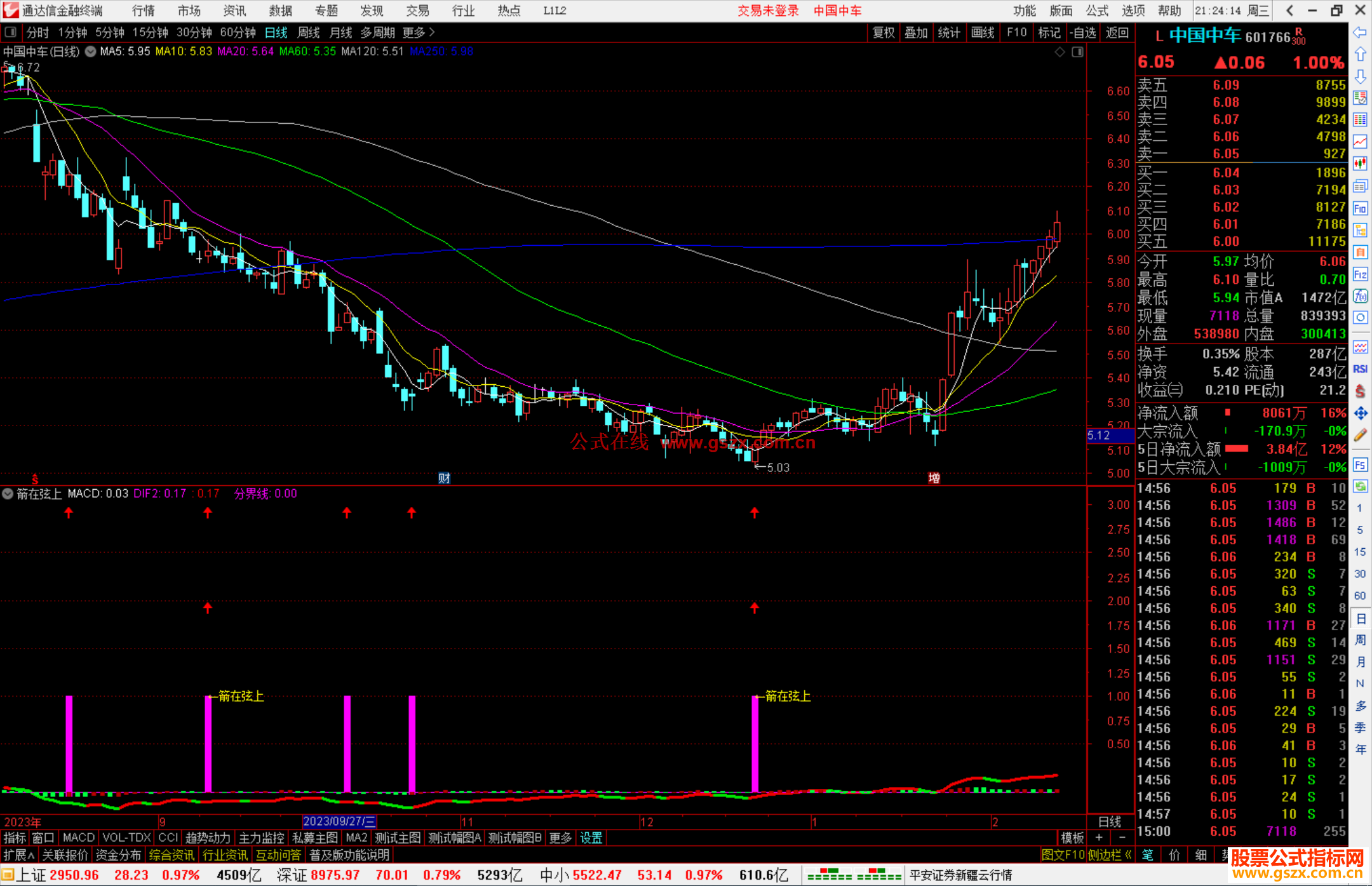Click the 设置 indicator settings link
Image resolution: width=1372 pixels, height=886 pixels.
[591, 838]
